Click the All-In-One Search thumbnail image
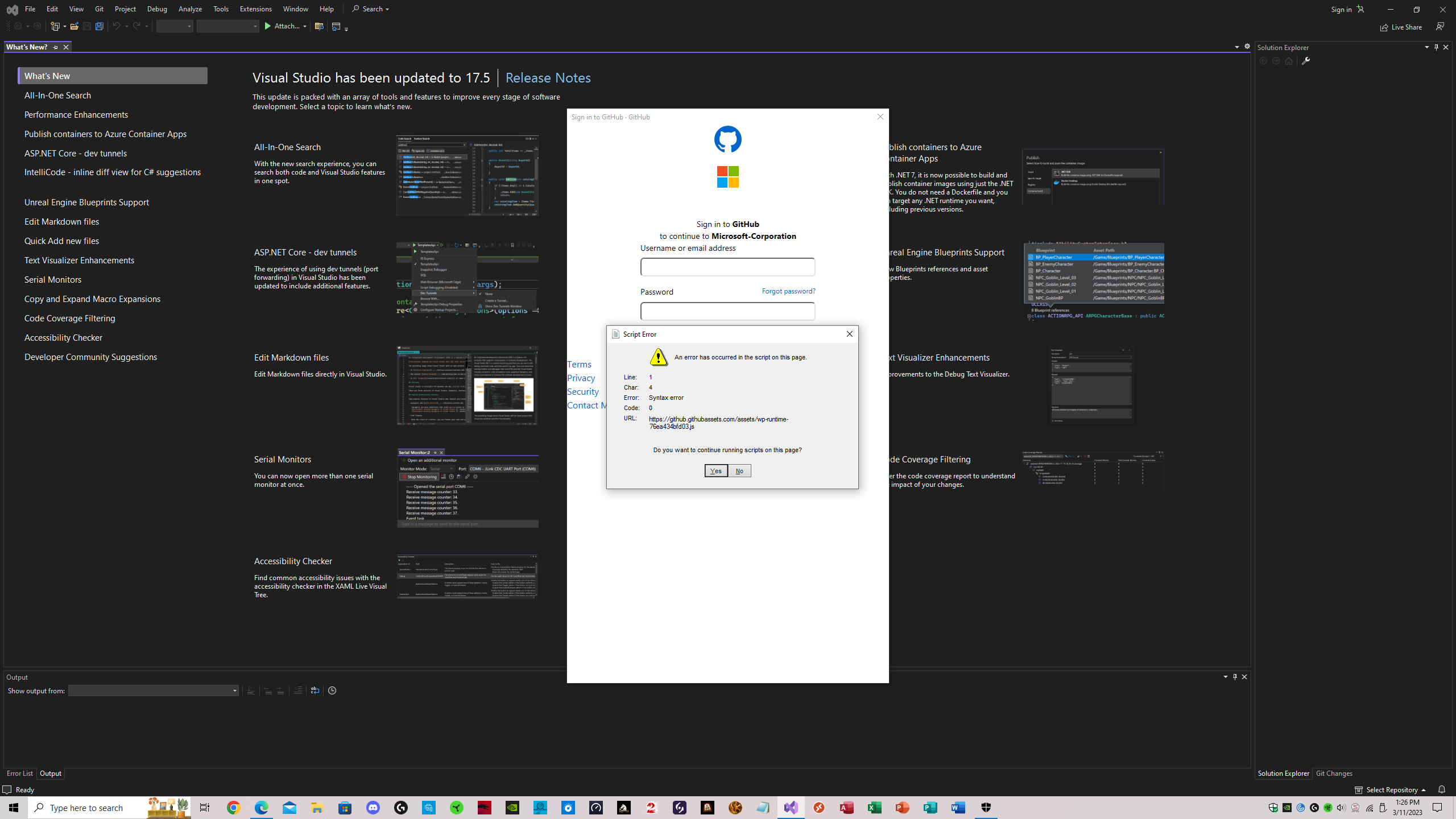1456x819 pixels. (468, 176)
